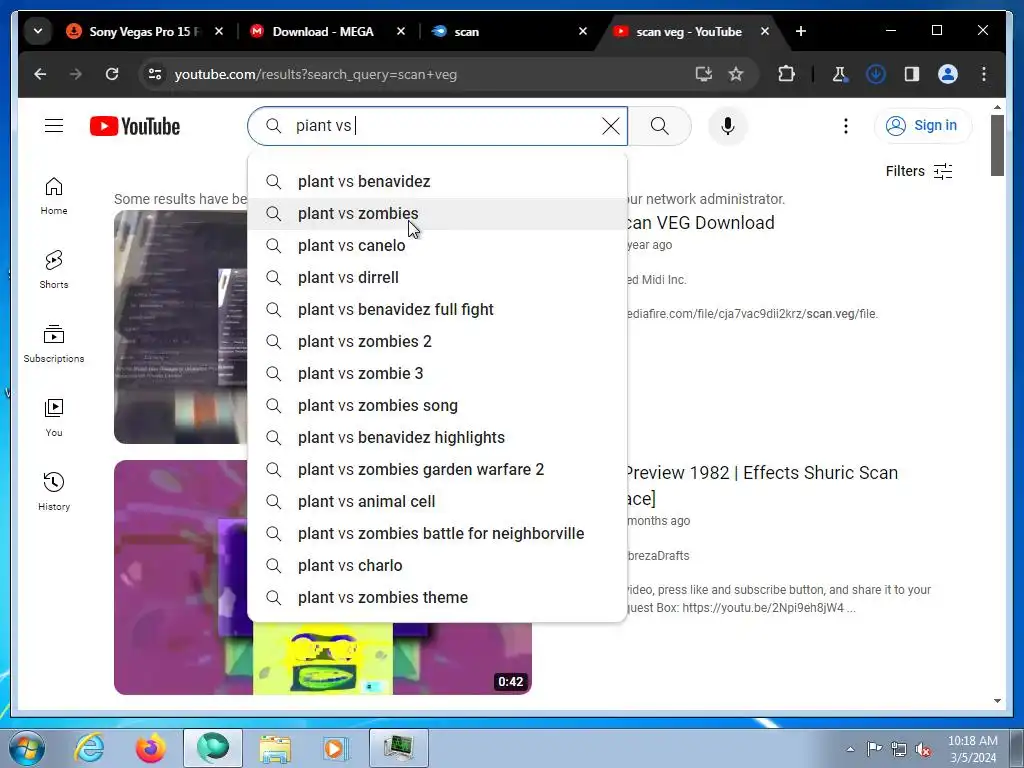Select suggestion plant vs canelo
The image size is (1024, 768).
[437, 246]
